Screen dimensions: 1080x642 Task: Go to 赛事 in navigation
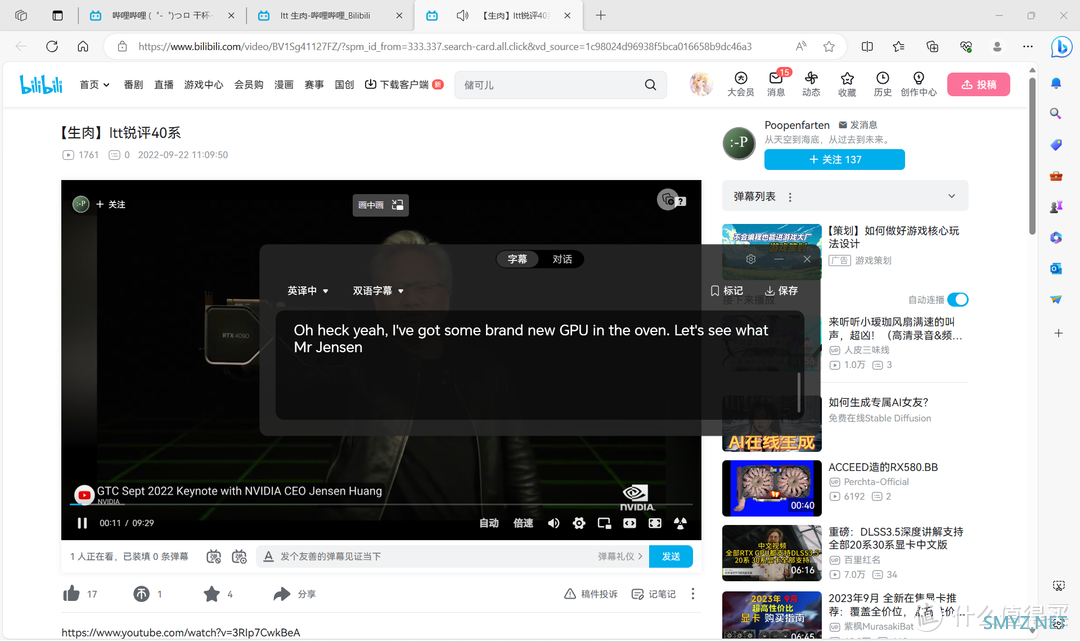pos(314,85)
